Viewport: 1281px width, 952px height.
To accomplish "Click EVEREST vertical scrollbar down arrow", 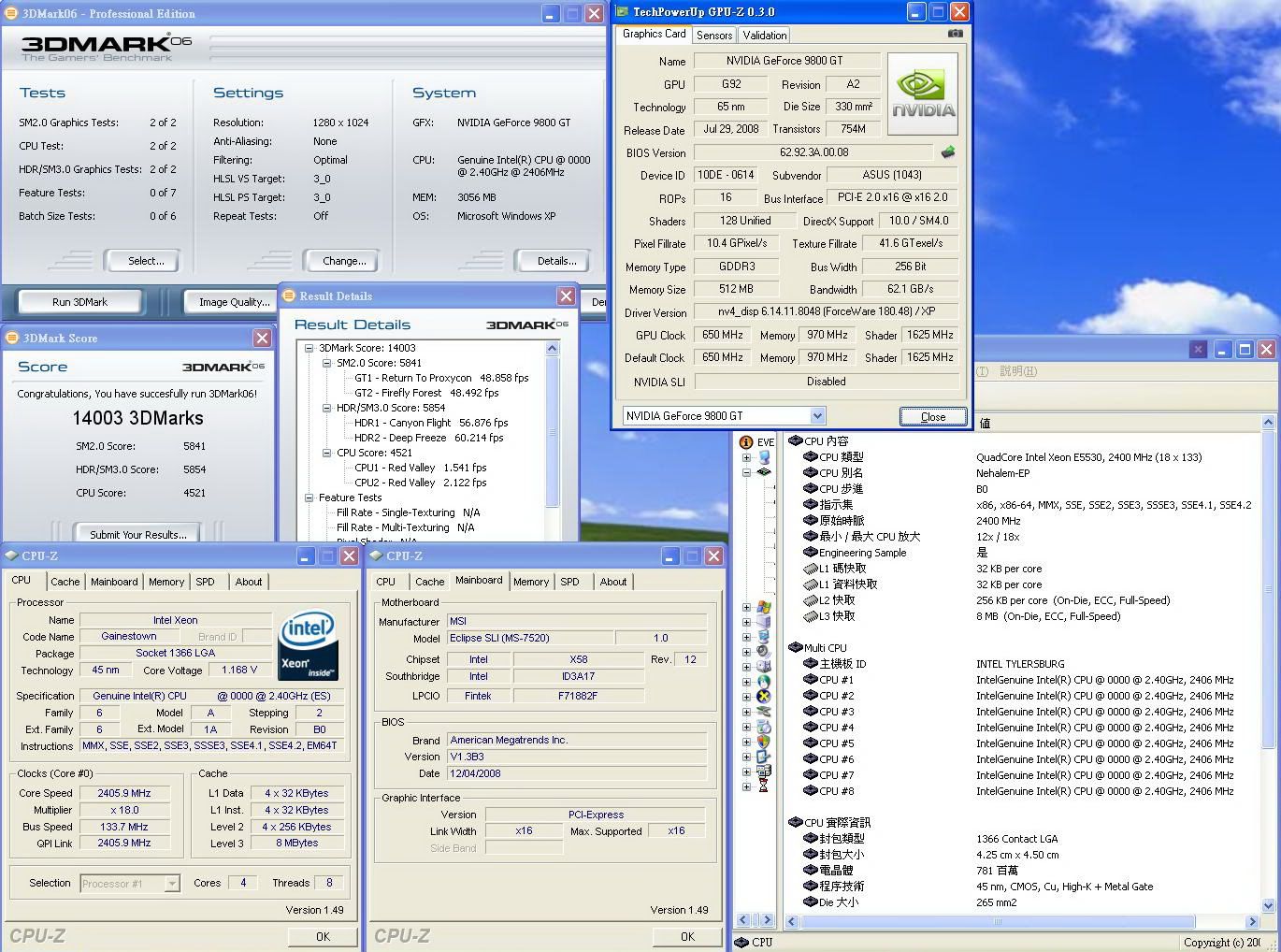I will (1268, 905).
